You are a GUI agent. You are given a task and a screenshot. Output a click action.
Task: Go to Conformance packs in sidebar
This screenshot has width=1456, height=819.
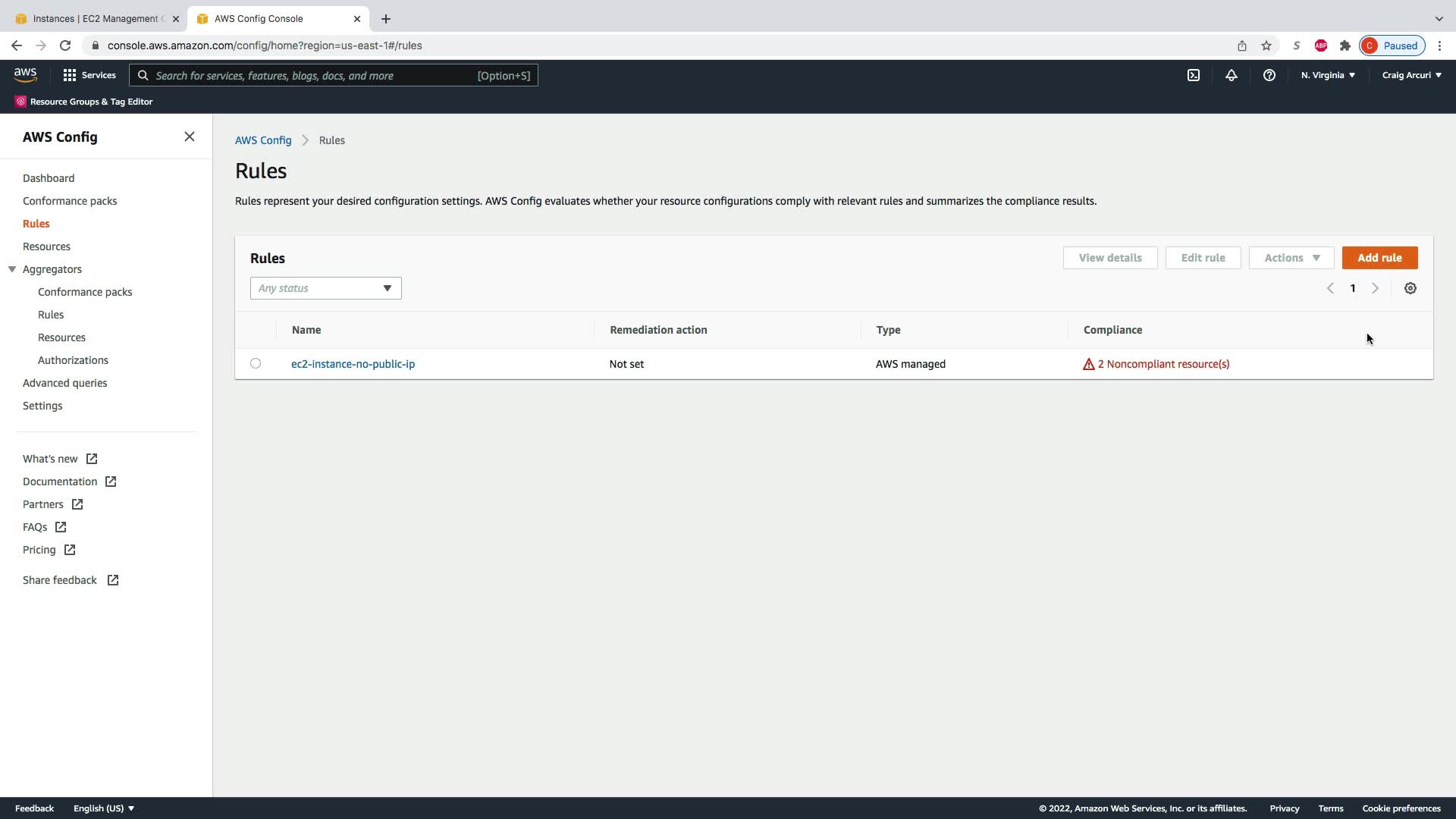(x=70, y=201)
